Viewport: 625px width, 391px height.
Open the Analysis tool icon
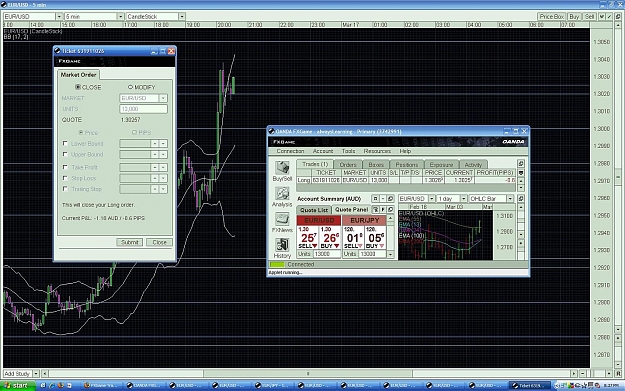pyautogui.click(x=282, y=194)
